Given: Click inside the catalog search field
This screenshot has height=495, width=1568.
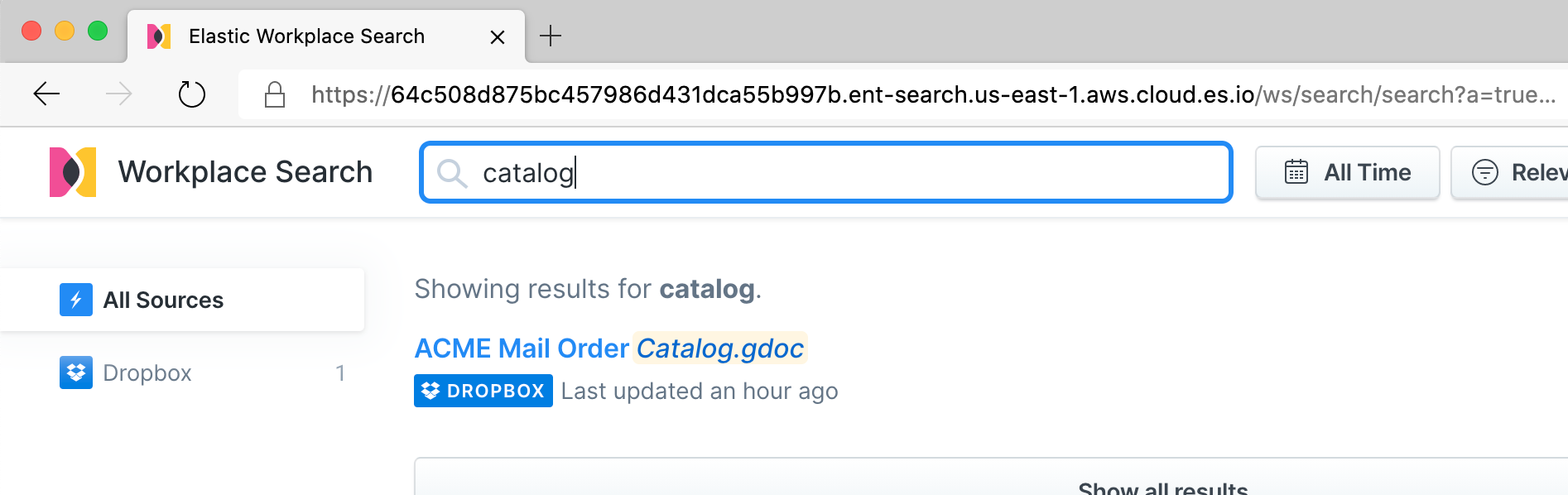Looking at the screenshot, I should click(745, 173).
